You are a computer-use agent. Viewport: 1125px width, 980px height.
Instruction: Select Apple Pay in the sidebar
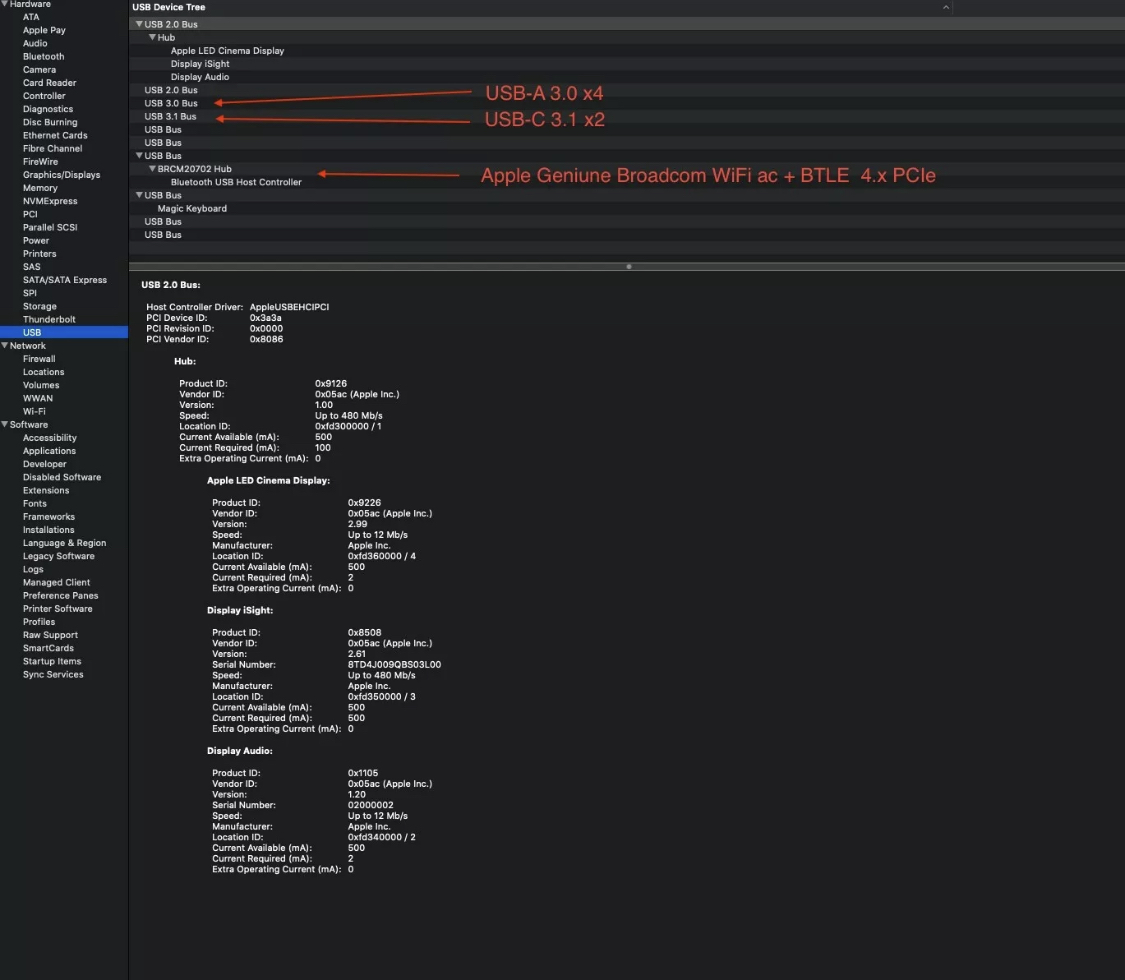(44, 30)
